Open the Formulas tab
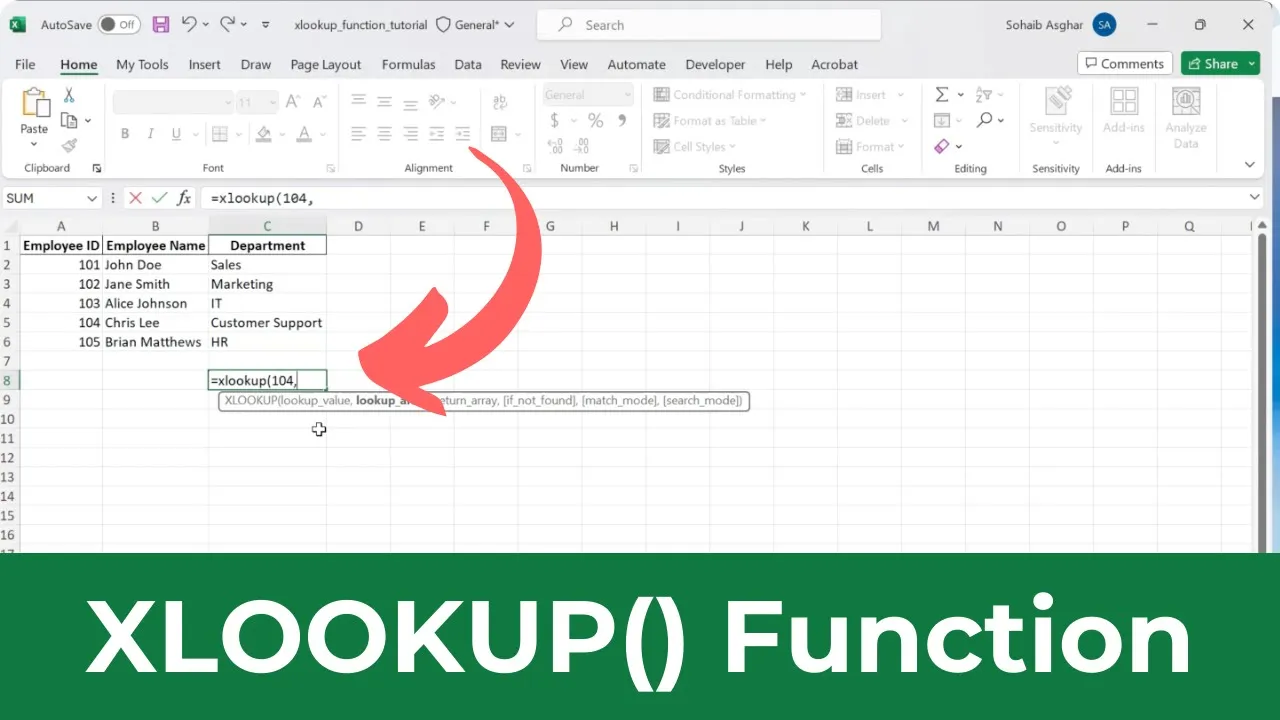Viewport: 1280px width, 720px height. (409, 64)
